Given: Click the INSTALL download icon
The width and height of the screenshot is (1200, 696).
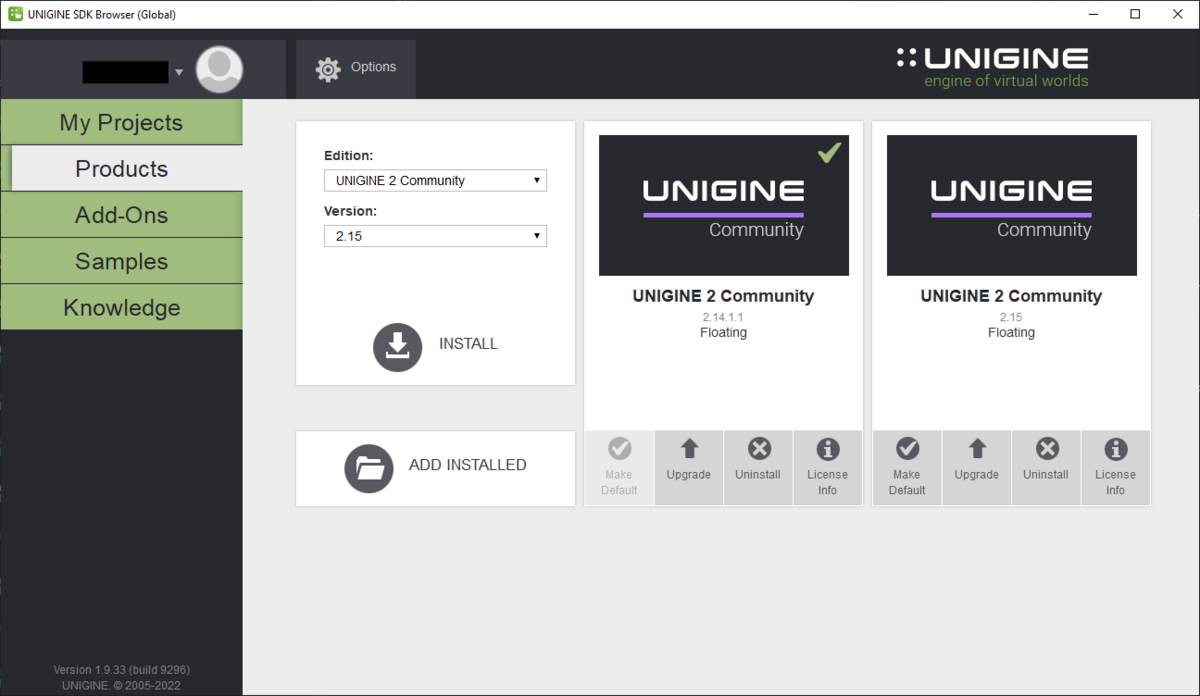Looking at the screenshot, I should coord(397,346).
